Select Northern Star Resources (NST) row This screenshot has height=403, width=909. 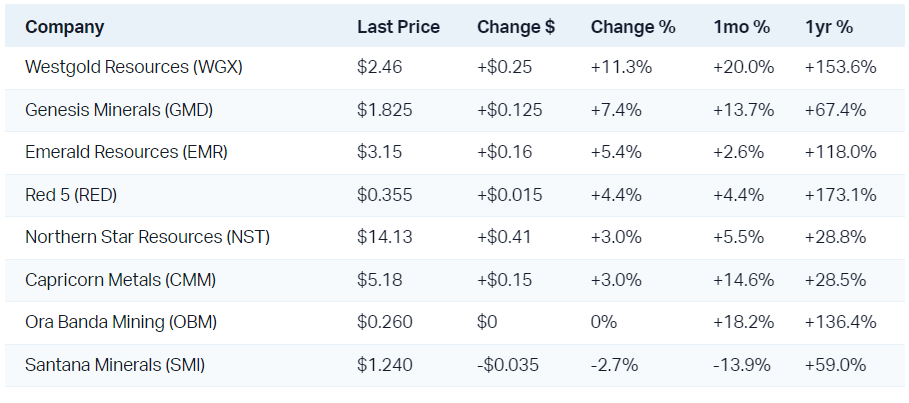click(147, 238)
